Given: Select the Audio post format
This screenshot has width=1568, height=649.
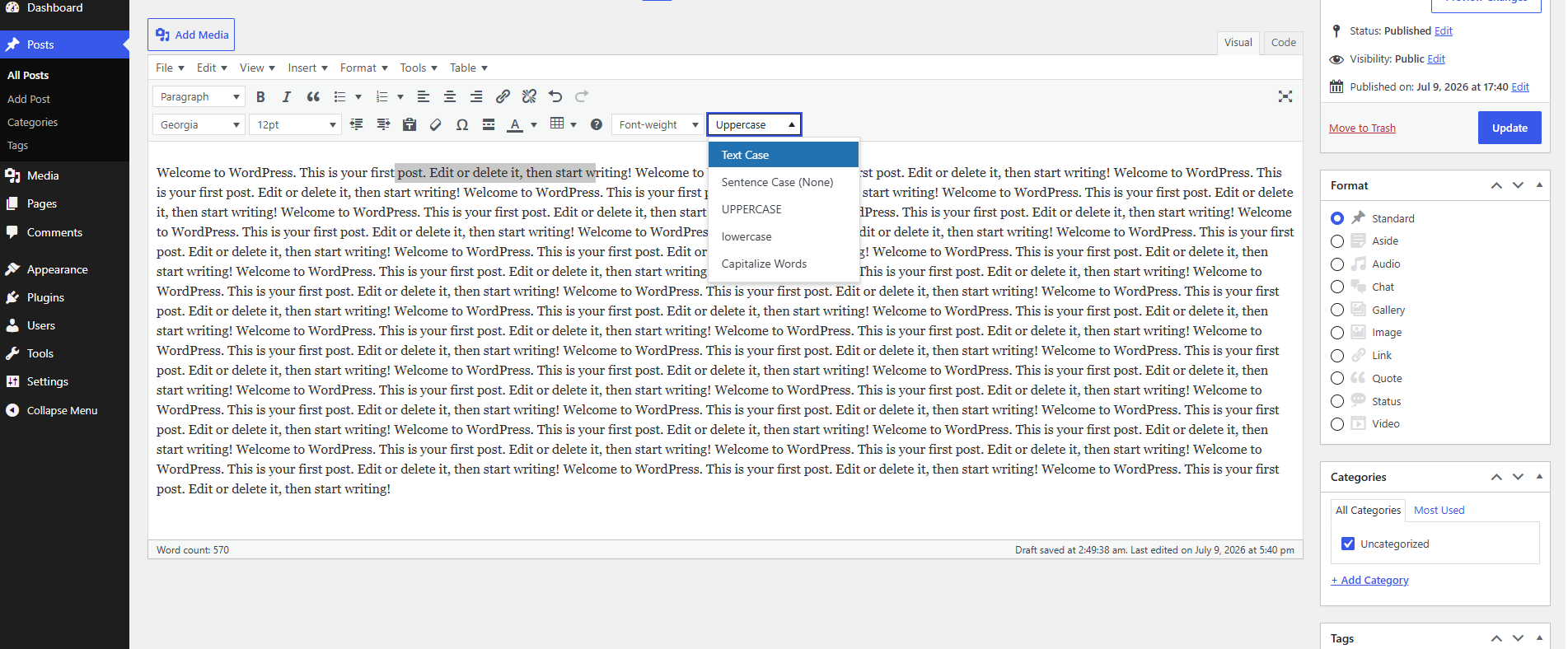Looking at the screenshot, I should tap(1337, 264).
